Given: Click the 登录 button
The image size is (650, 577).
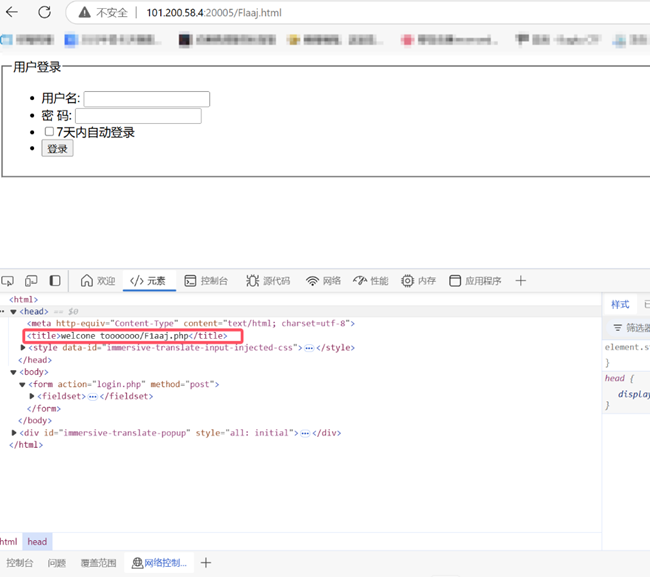Looking at the screenshot, I should click(x=57, y=149).
